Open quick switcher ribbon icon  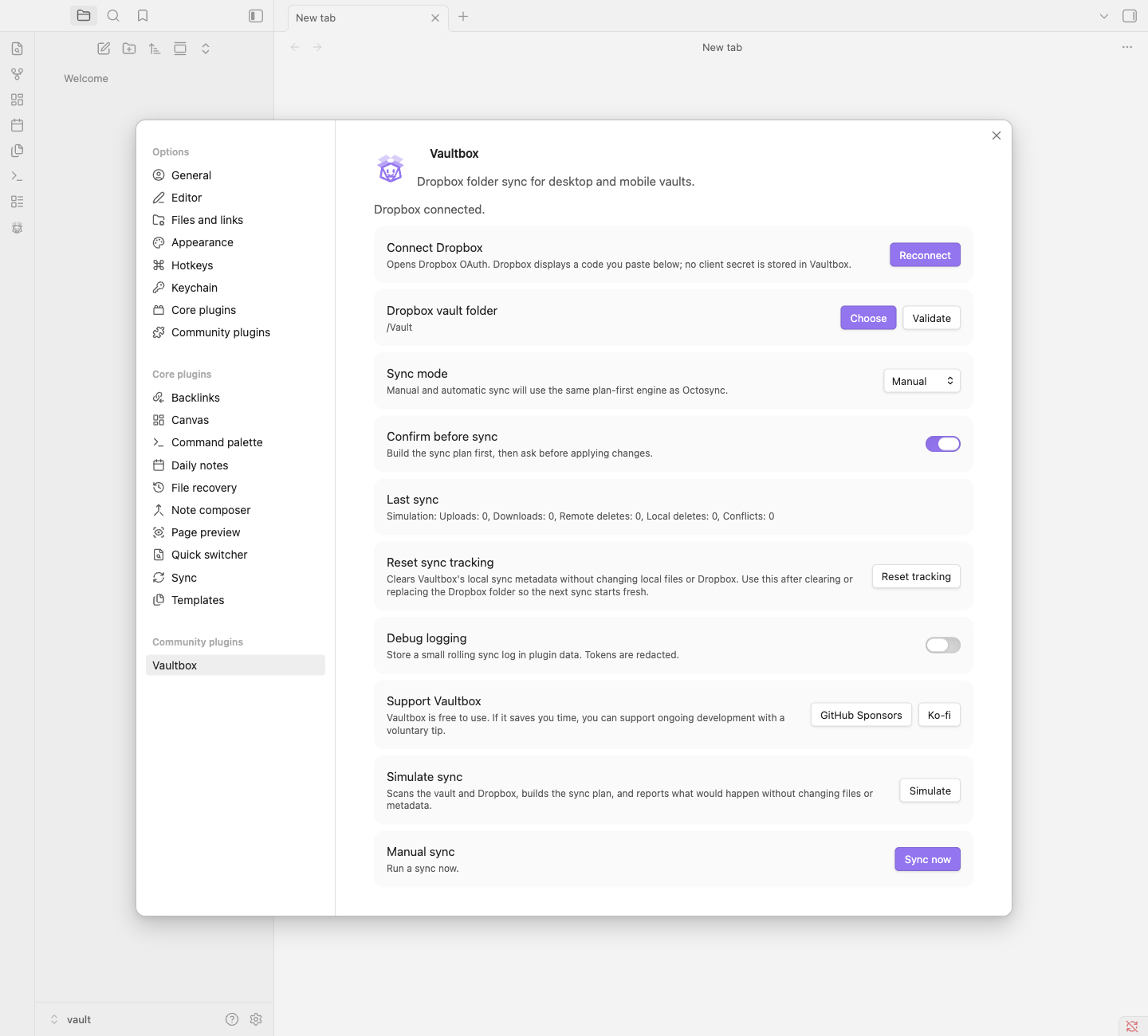(x=18, y=49)
